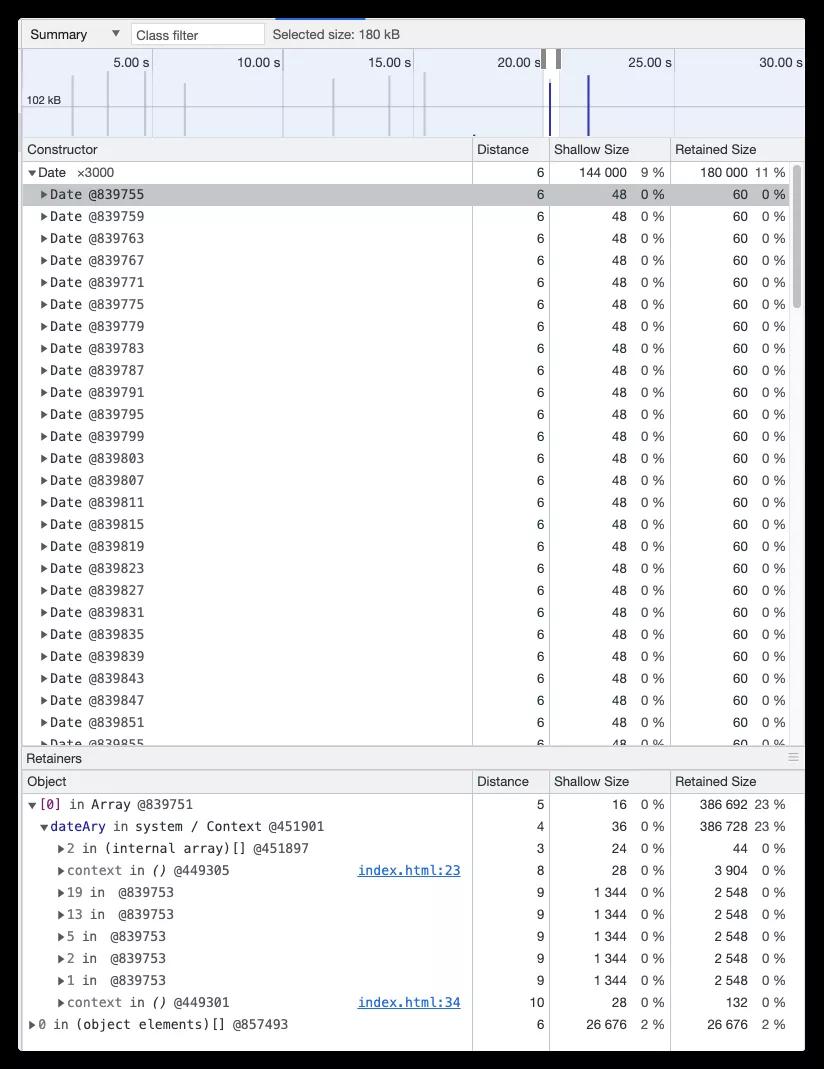Image resolution: width=824 pixels, height=1069 pixels.
Task: Select the Date @839847 row
Action: pyautogui.click(x=406, y=700)
